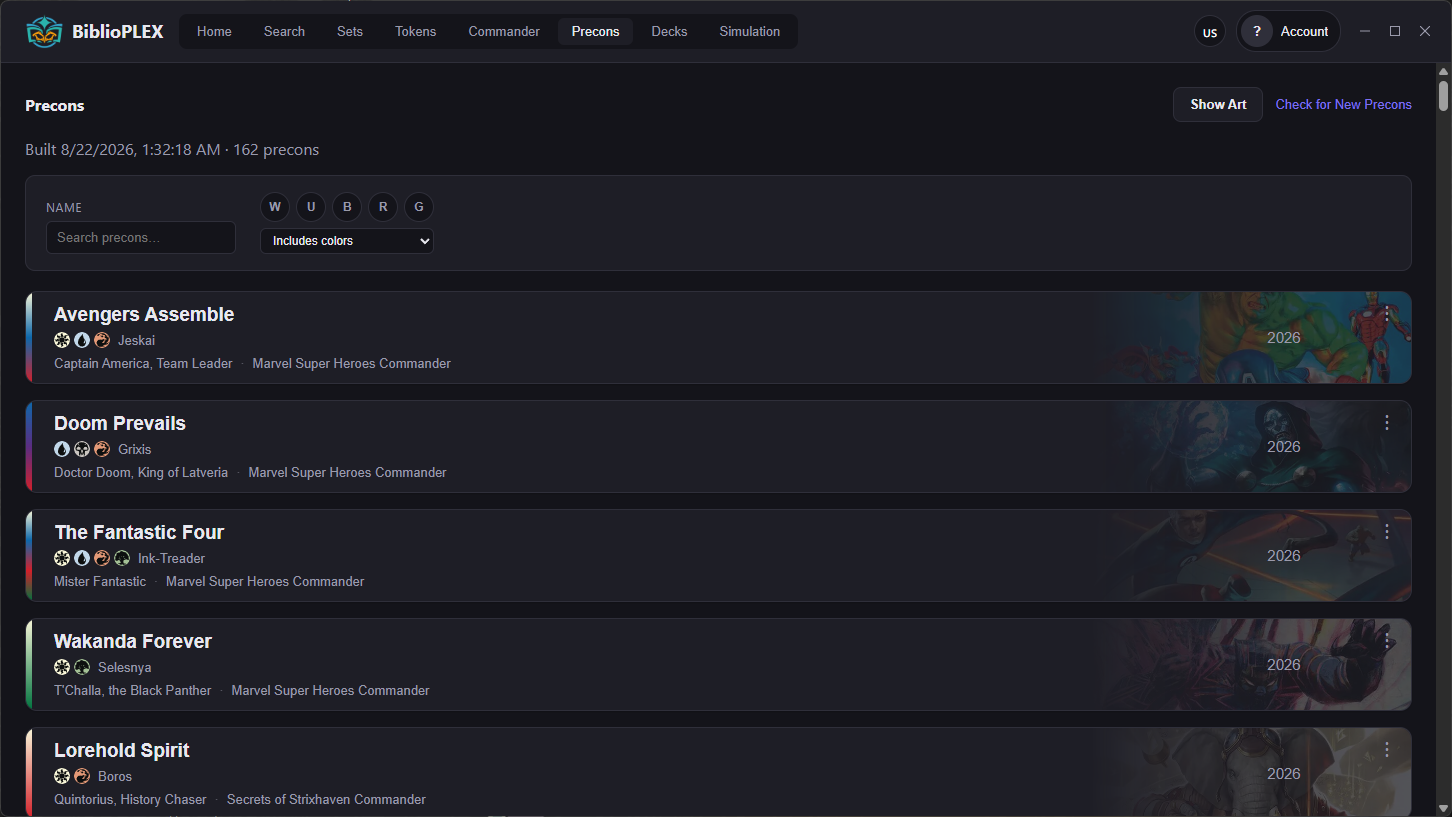This screenshot has height=817, width=1452.
Task: Open the options menu for The Fantastic Four
Action: (x=1387, y=532)
